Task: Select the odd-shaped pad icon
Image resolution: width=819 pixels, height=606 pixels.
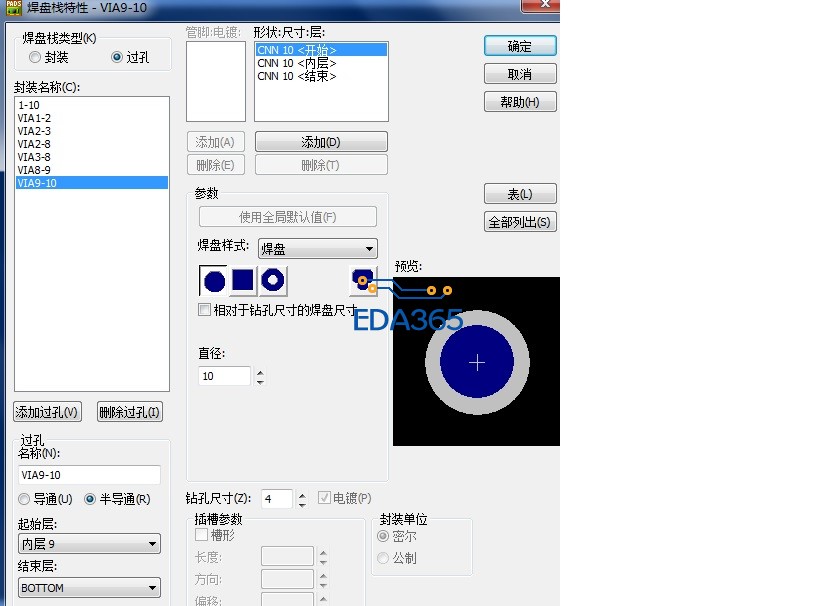Action: 362,279
